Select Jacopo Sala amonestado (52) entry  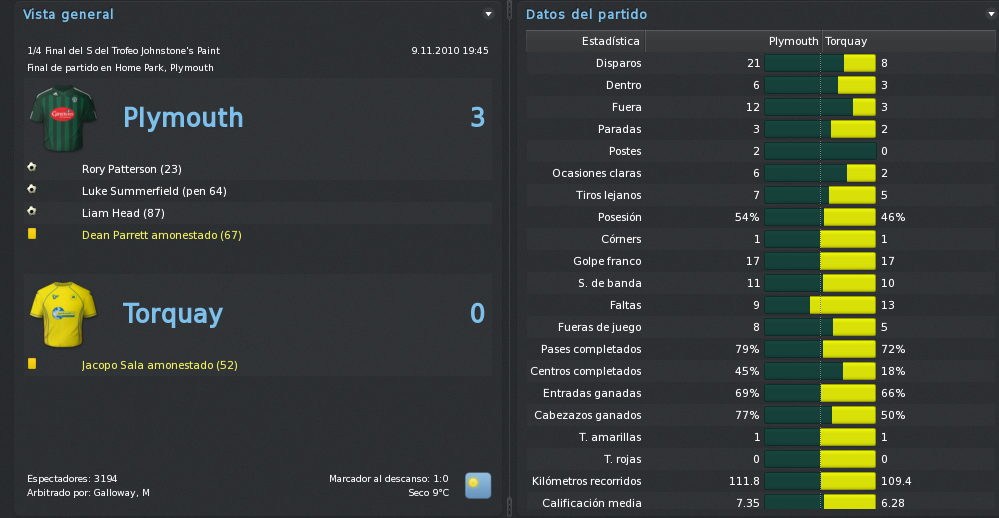[x=159, y=365]
